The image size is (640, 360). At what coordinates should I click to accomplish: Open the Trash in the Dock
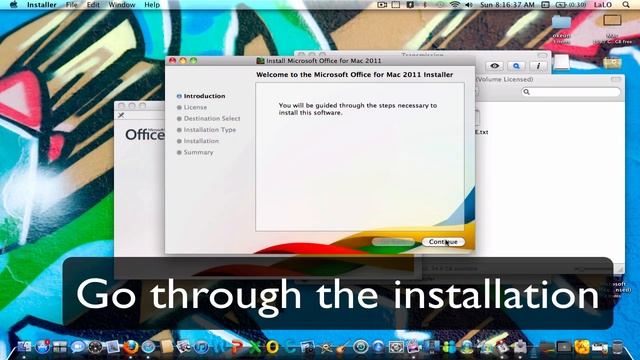coord(618,347)
